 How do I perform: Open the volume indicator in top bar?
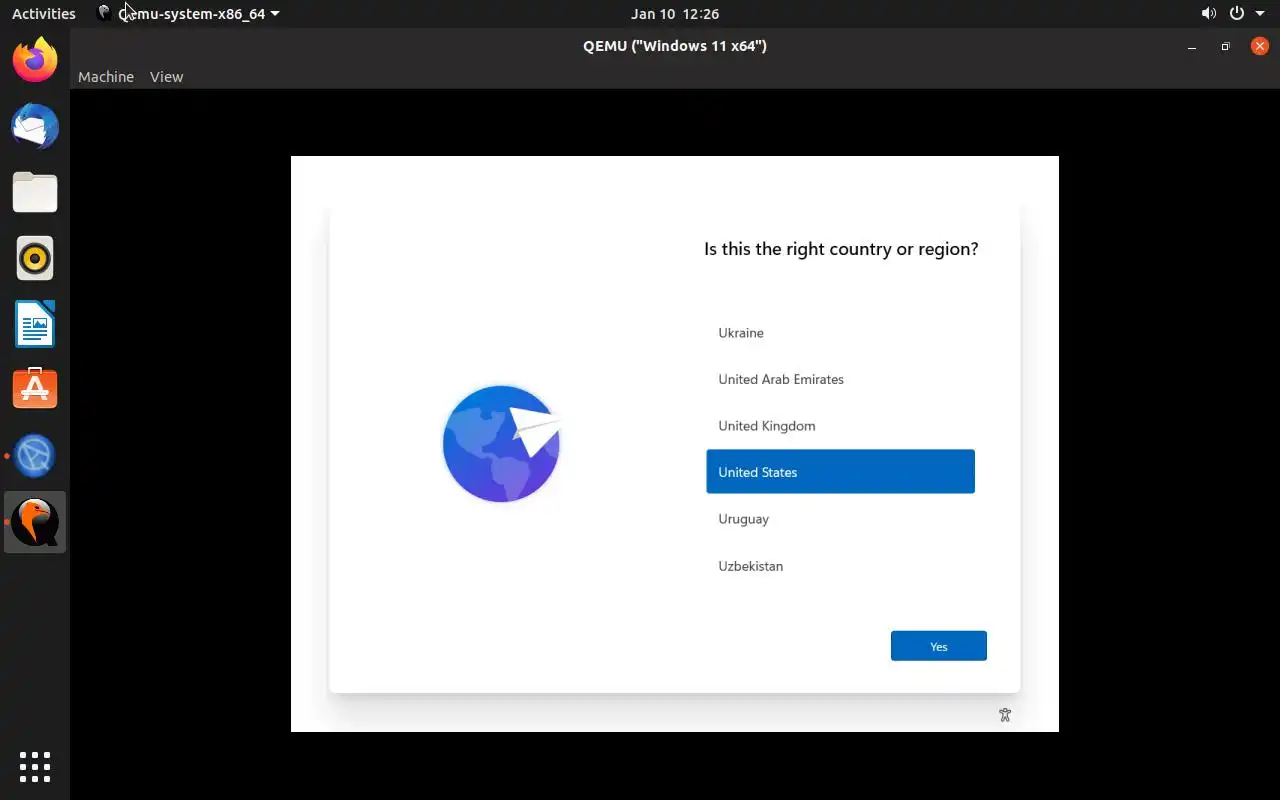pos(1209,14)
